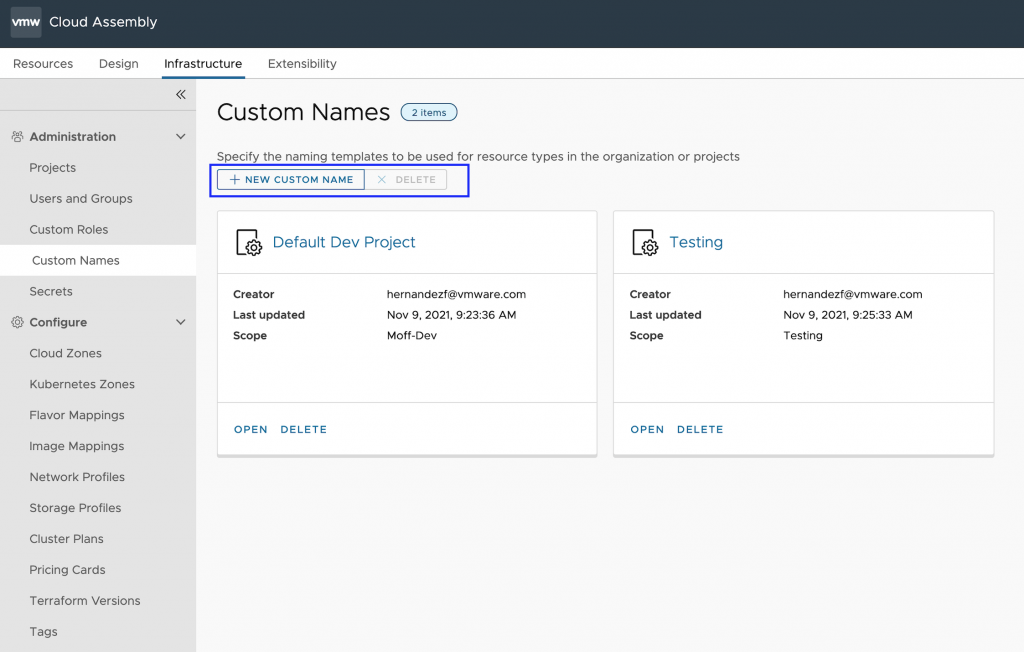
Task: Navigate to Flavor Mappings
Action: click(x=77, y=415)
